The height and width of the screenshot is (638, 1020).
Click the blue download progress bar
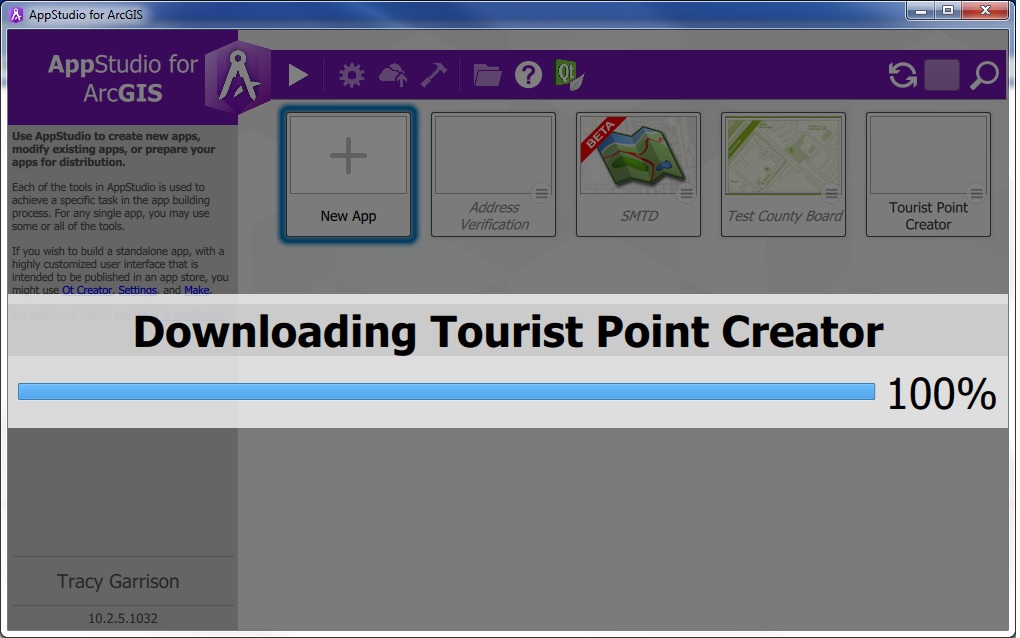tap(446, 392)
